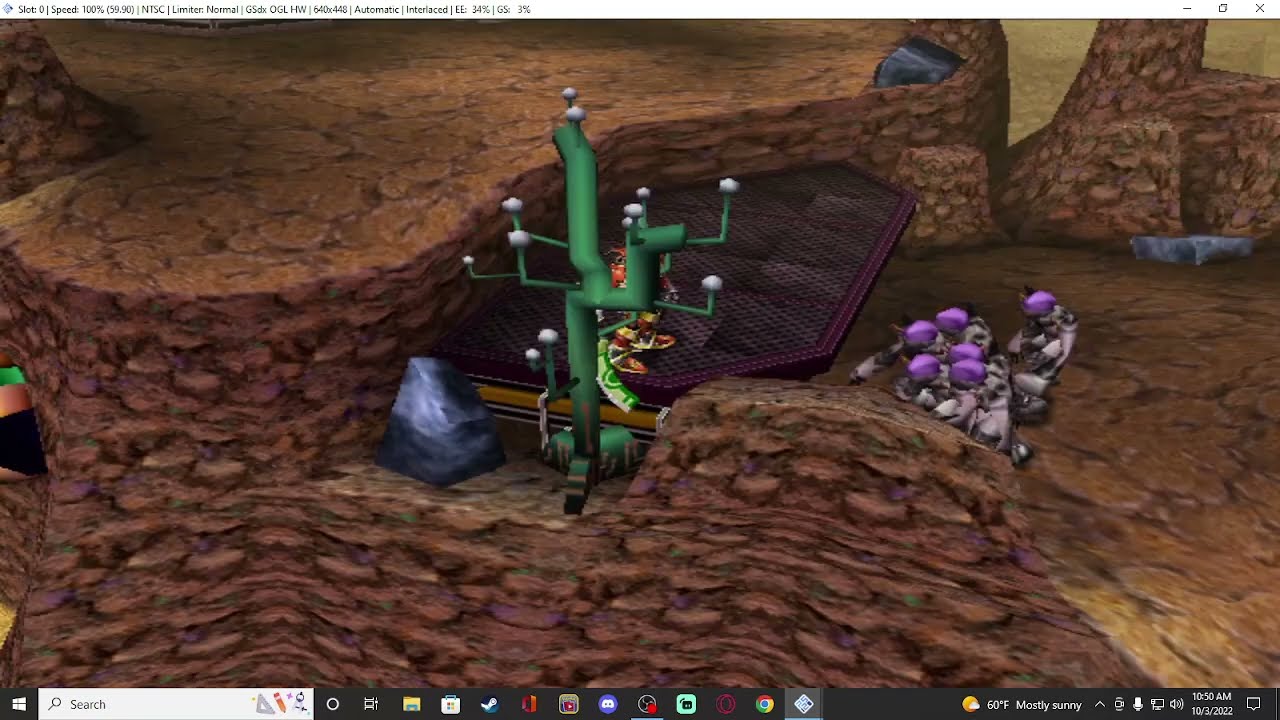Maximize or restore the PCSX2 window
This screenshot has height=720, width=1280.
point(1223,9)
